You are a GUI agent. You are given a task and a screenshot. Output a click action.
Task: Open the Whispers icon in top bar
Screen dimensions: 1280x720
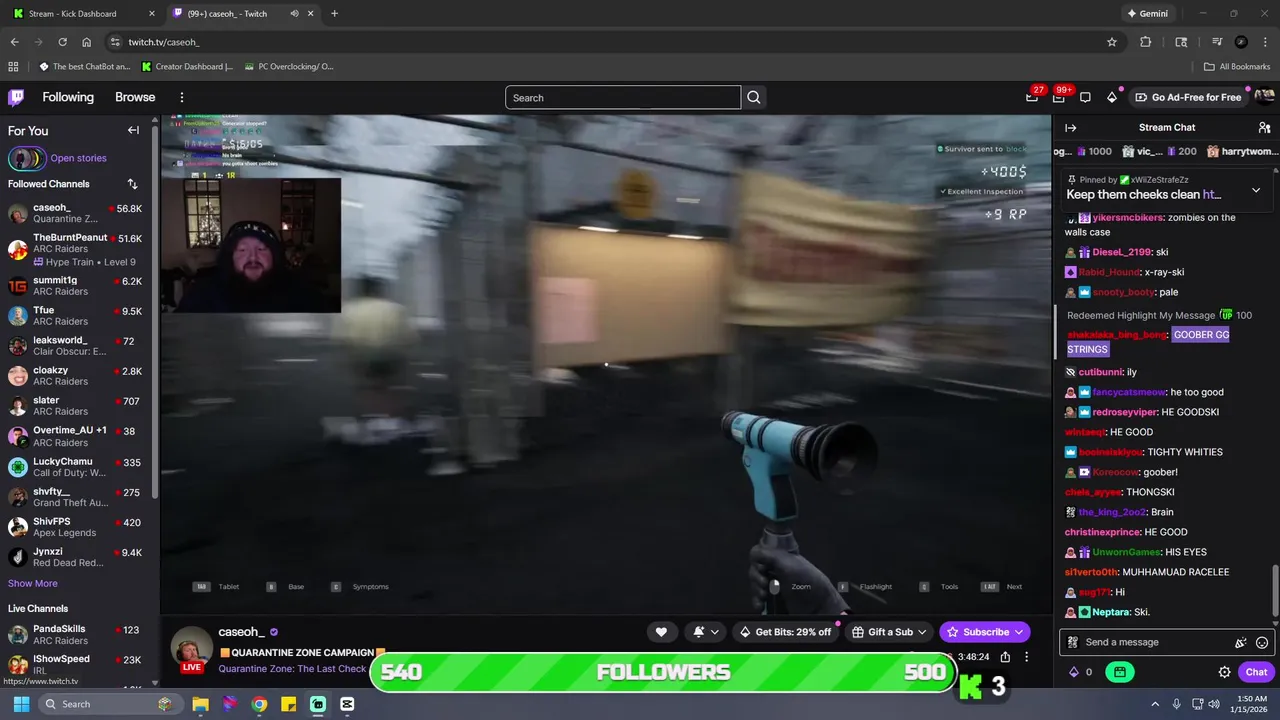coord(1085,97)
